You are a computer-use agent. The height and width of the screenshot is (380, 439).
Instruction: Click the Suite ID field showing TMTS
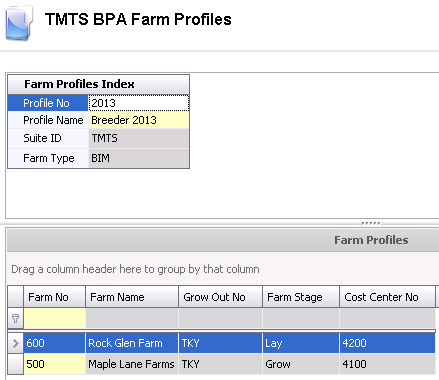click(x=139, y=138)
